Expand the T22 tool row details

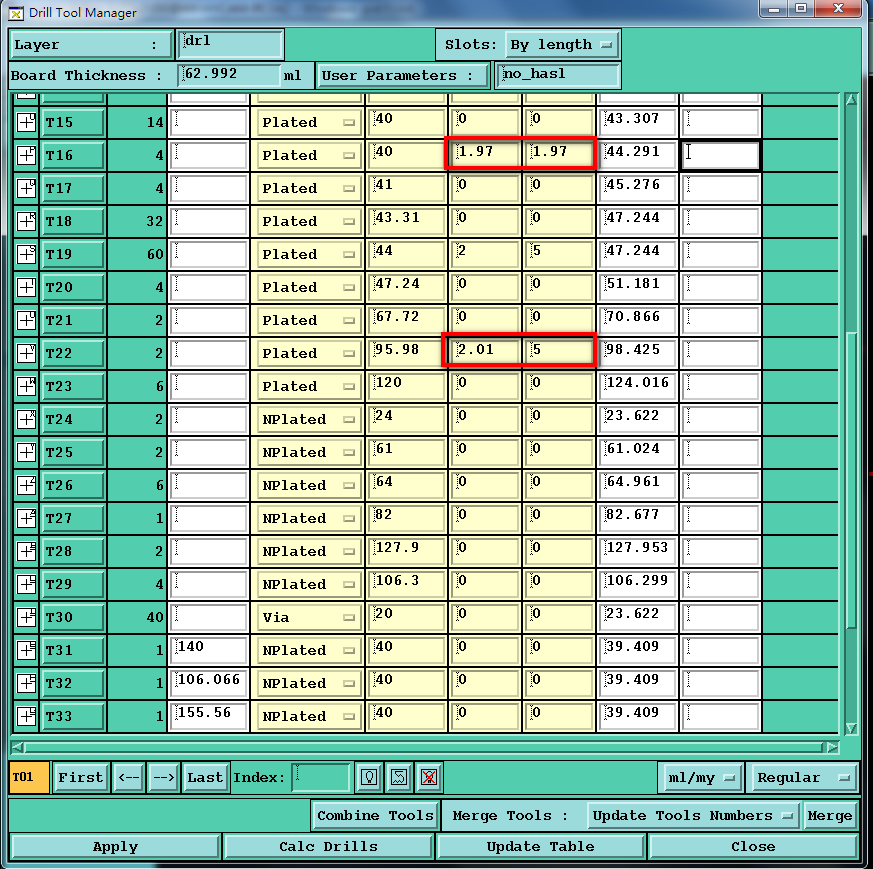pos(26,354)
